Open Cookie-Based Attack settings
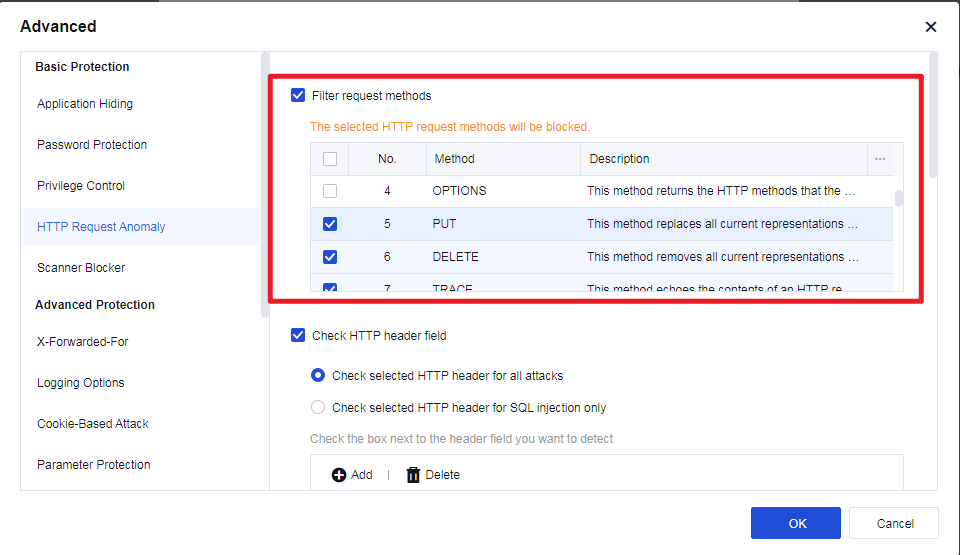960x555 pixels. (93, 424)
